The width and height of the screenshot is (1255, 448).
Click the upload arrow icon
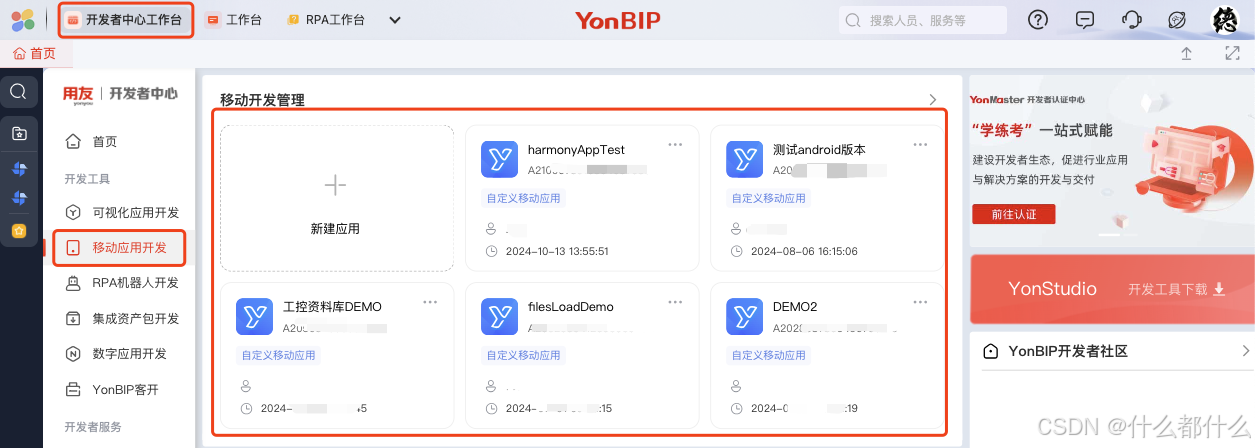(x=1186, y=54)
